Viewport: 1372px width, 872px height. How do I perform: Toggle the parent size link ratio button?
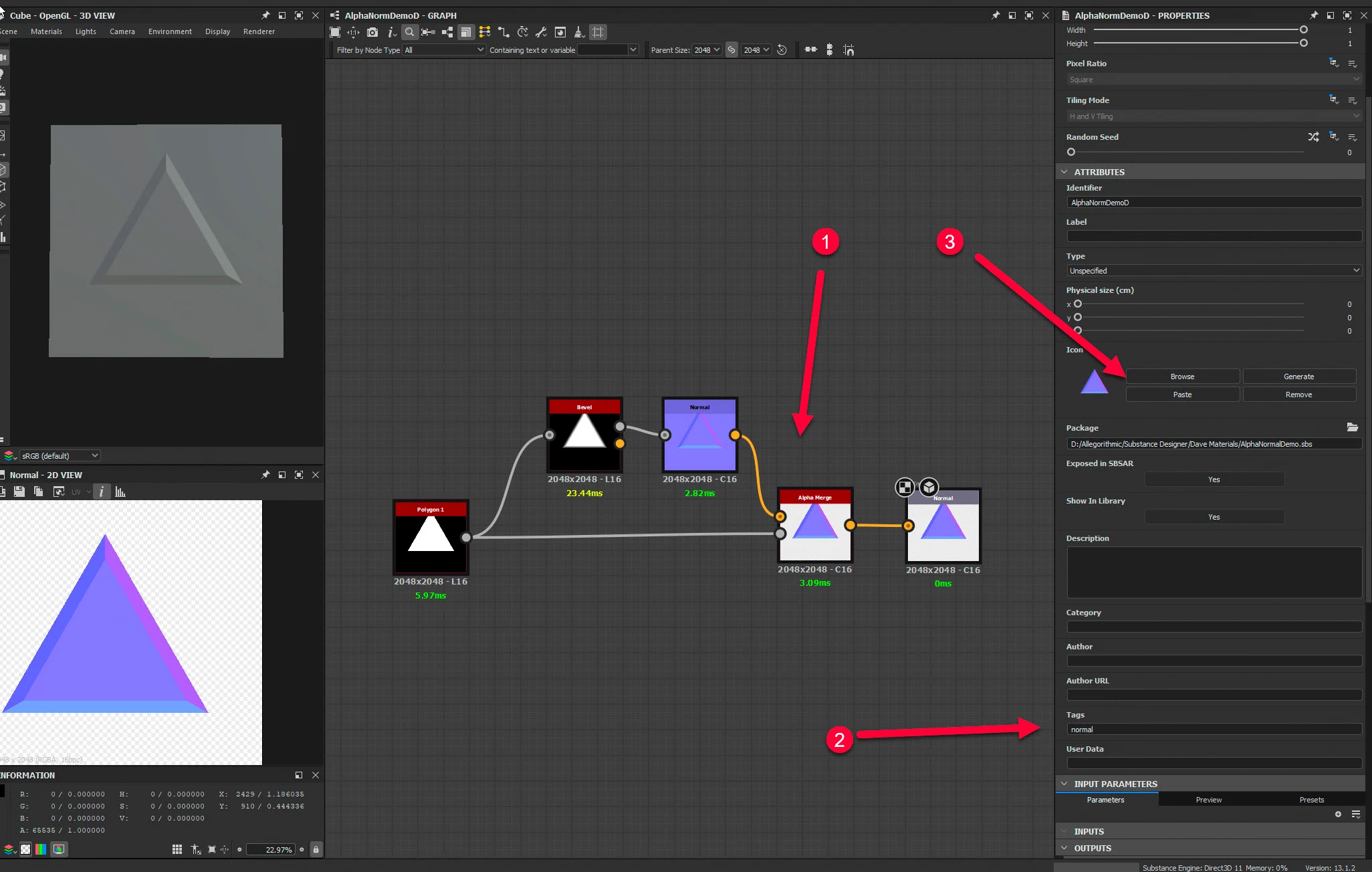tap(731, 50)
